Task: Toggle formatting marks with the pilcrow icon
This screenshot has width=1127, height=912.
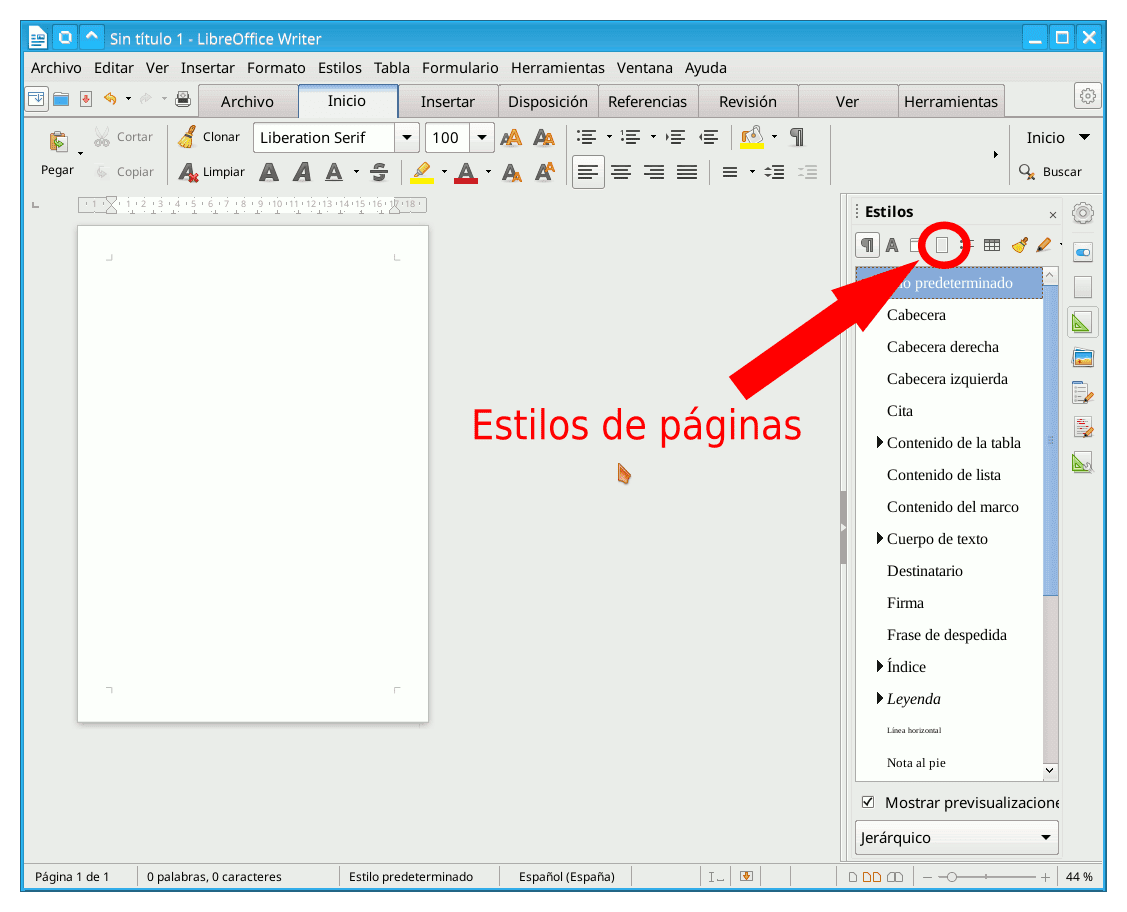Action: point(796,137)
